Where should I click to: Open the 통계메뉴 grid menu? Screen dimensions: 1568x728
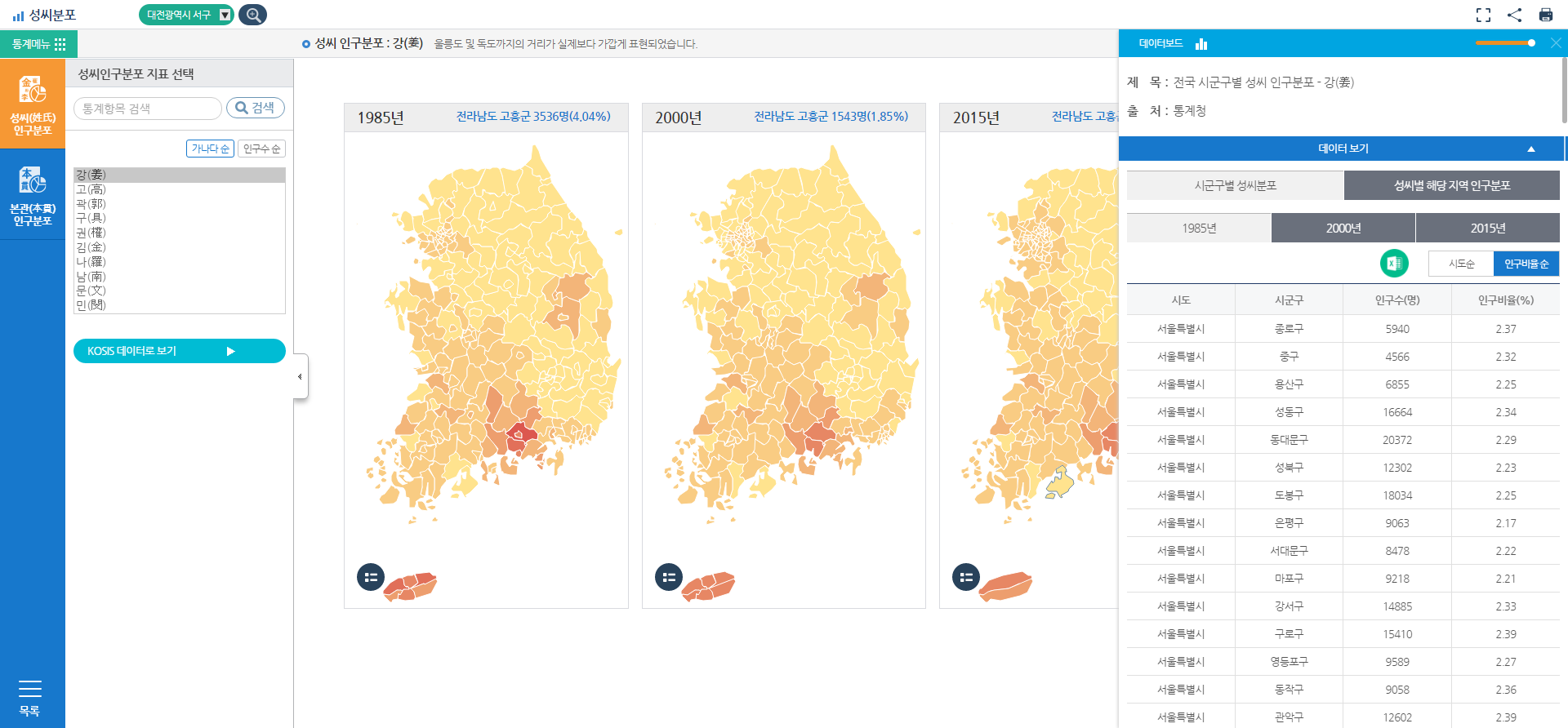click(x=38, y=44)
